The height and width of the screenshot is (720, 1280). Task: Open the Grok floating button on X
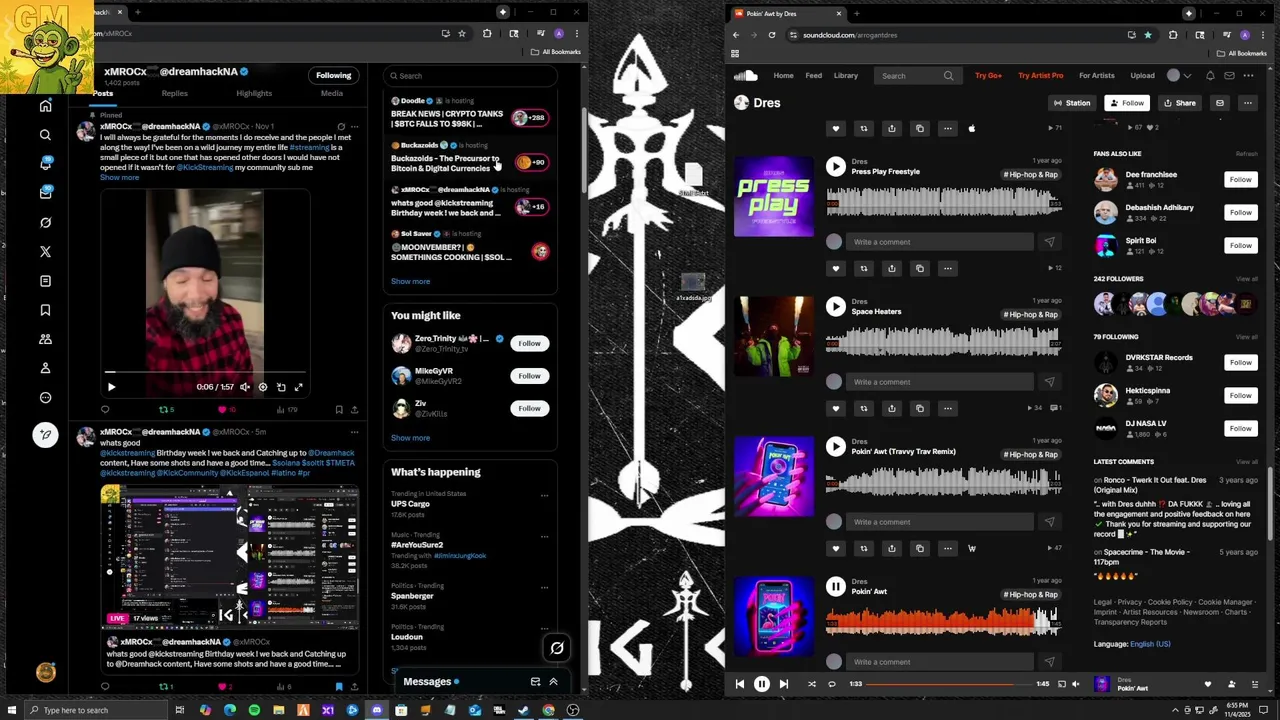point(557,648)
